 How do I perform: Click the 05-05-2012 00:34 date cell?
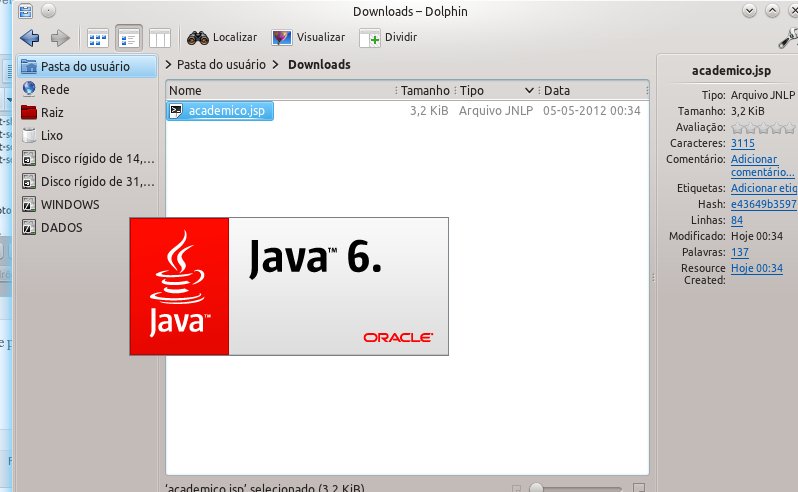click(591, 111)
